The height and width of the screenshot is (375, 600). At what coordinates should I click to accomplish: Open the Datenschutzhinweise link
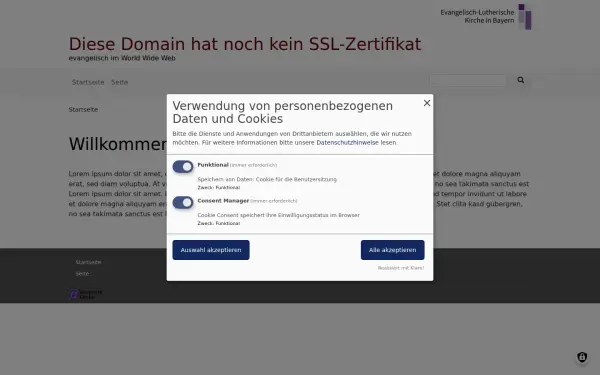[x=347, y=142]
